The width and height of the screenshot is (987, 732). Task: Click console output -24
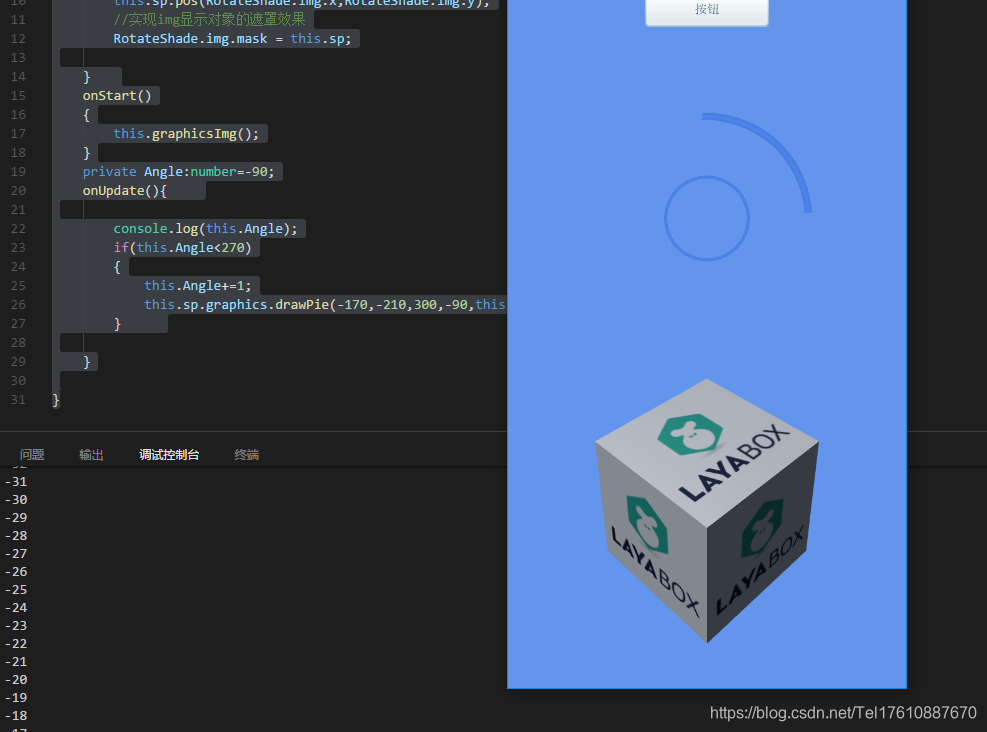(x=16, y=608)
